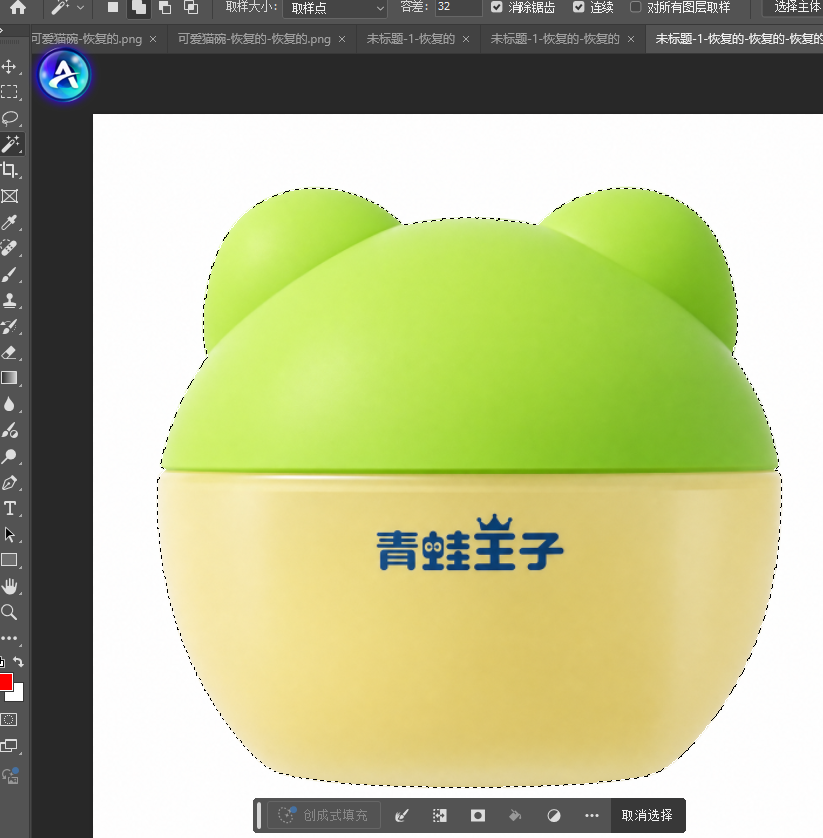Viewport: 823px width, 838px height.
Task: Swap foreground and background colors
Action: 18,662
